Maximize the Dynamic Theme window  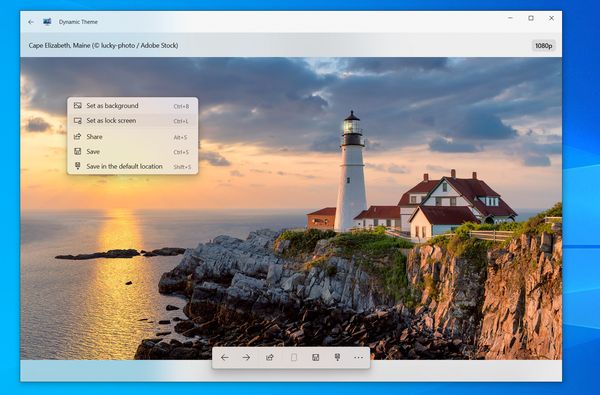pos(531,18)
